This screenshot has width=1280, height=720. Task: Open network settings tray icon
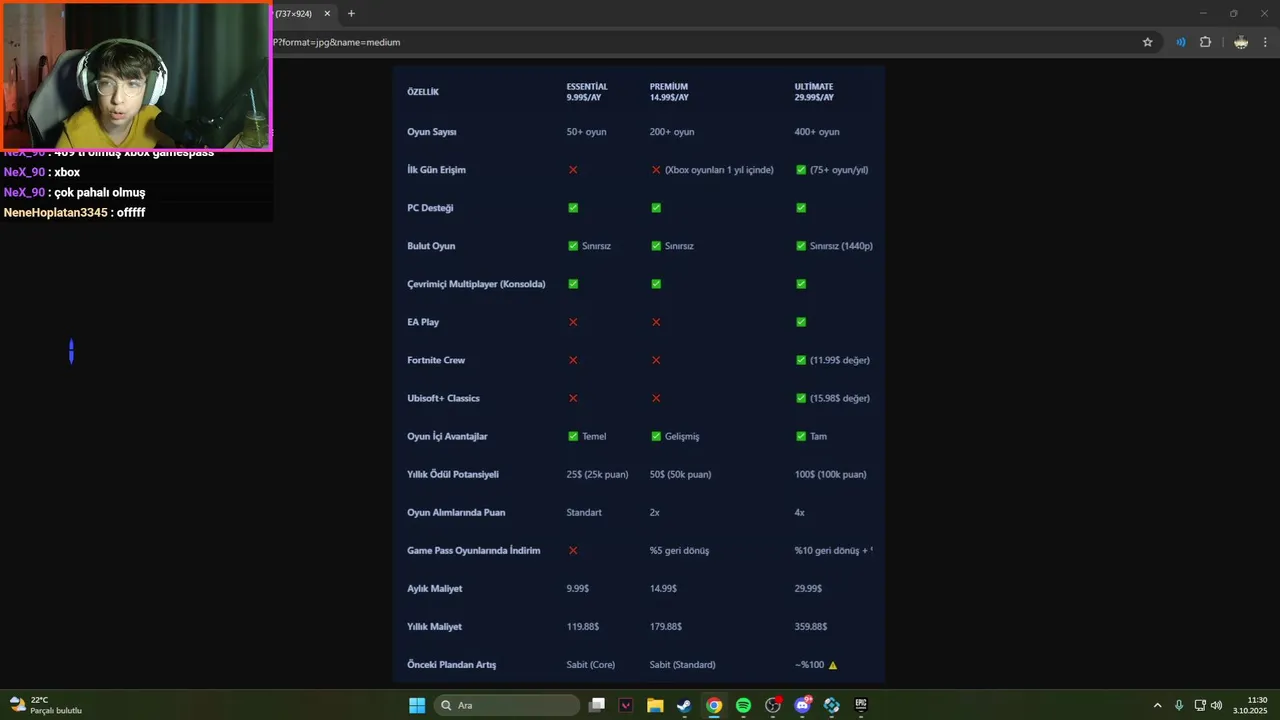(1200, 705)
